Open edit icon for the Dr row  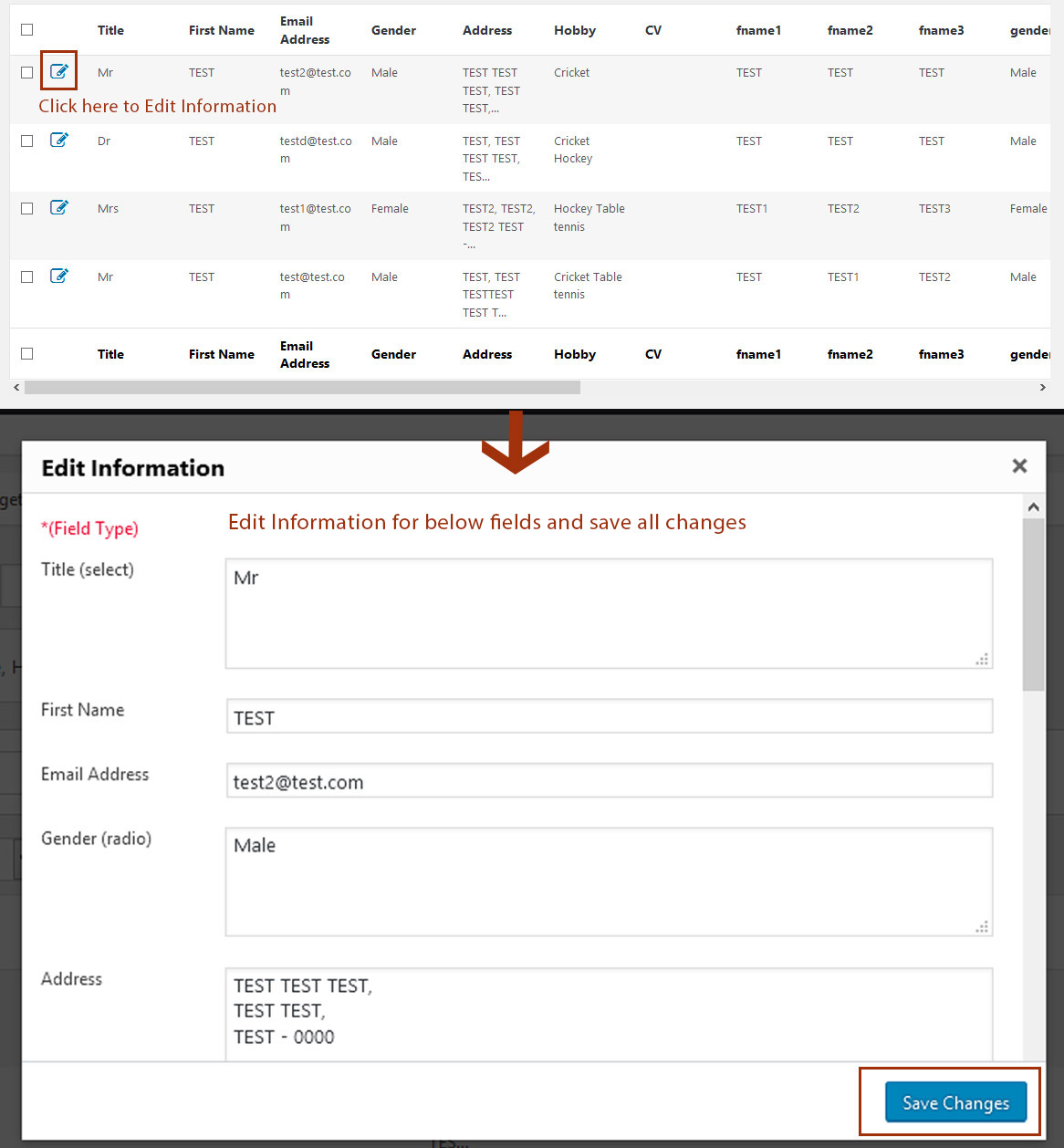[59, 140]
